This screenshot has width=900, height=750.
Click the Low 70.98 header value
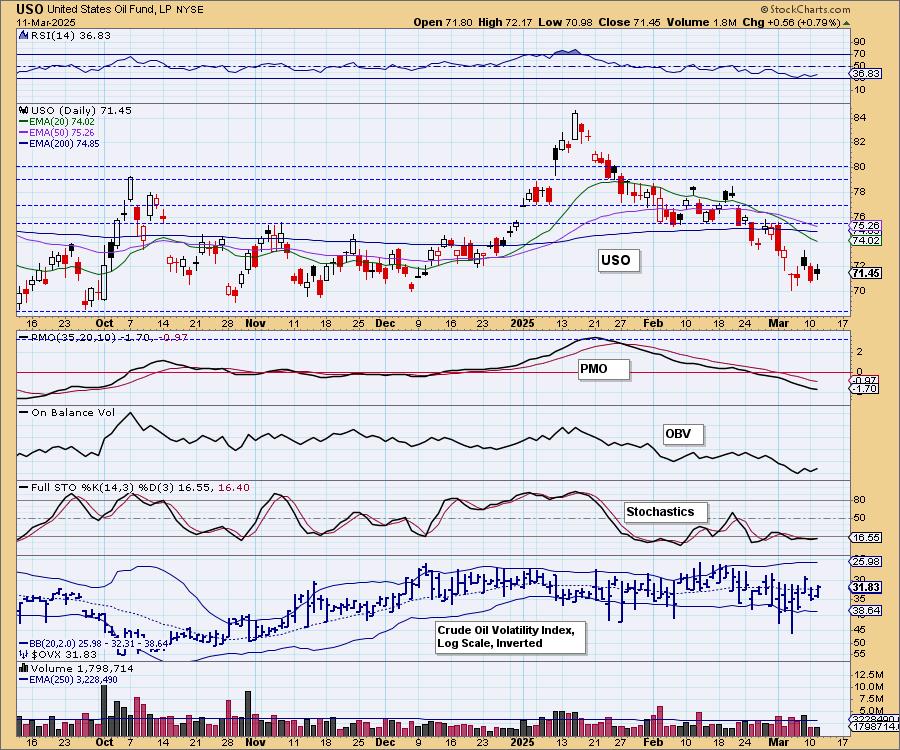pos(565,22)
